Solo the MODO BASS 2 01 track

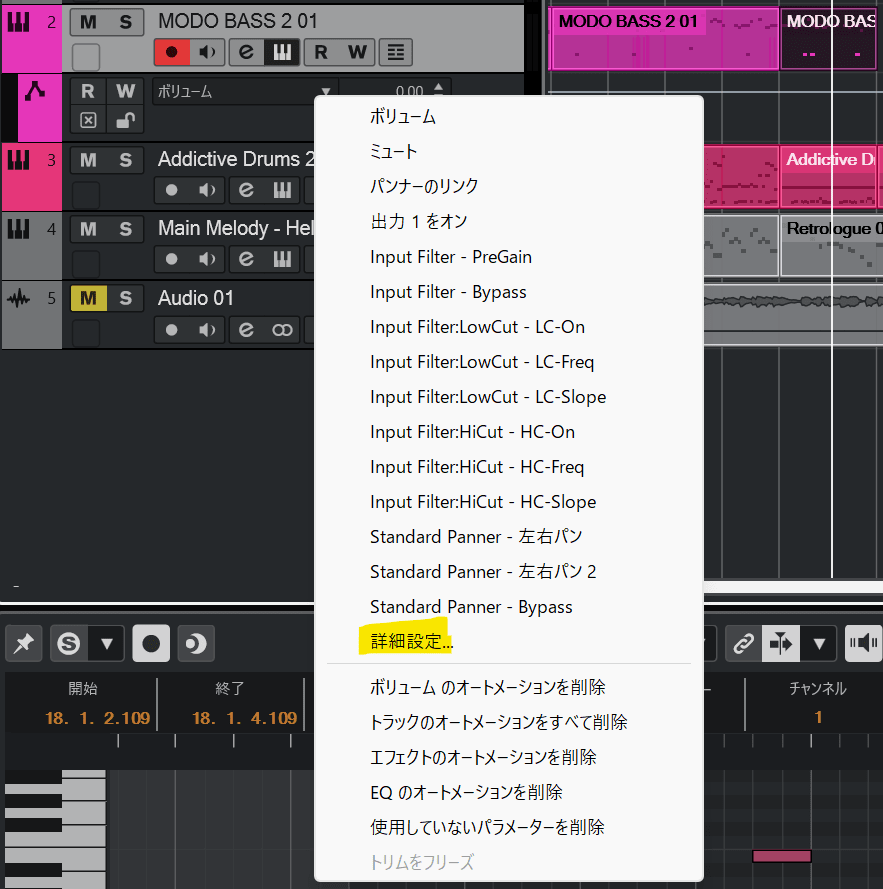[x=125, y=22]
